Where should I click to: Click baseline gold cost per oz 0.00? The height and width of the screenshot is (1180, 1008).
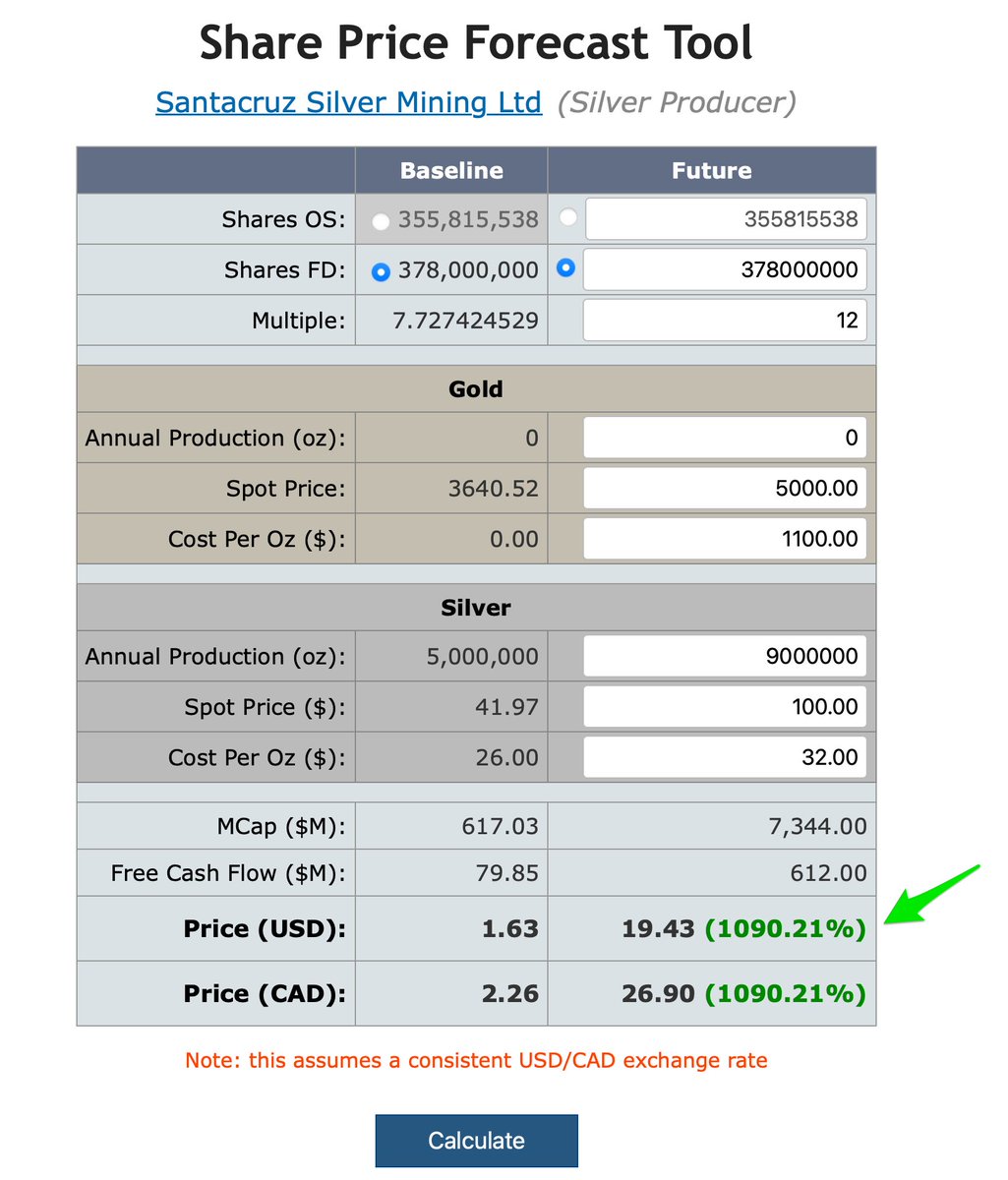click(x=514, y=539)
